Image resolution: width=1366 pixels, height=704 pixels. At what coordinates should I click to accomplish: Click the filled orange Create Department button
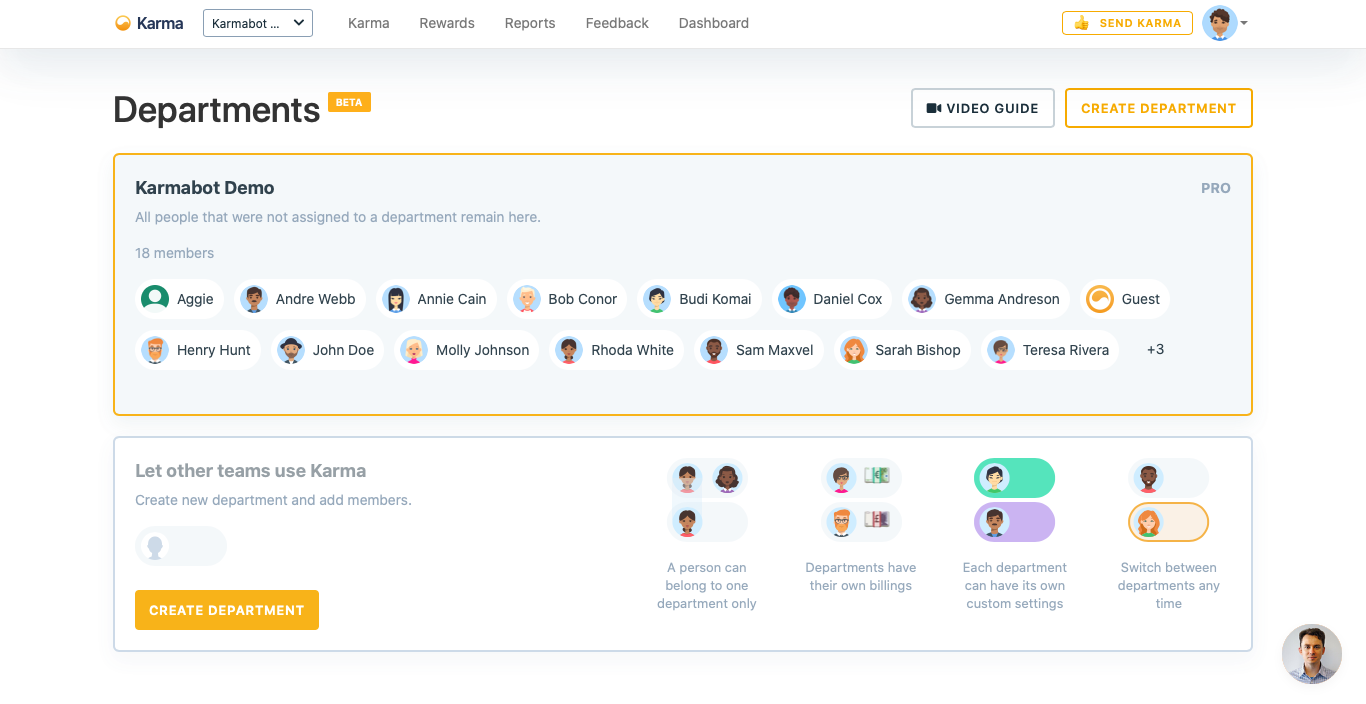pos(227,610)
